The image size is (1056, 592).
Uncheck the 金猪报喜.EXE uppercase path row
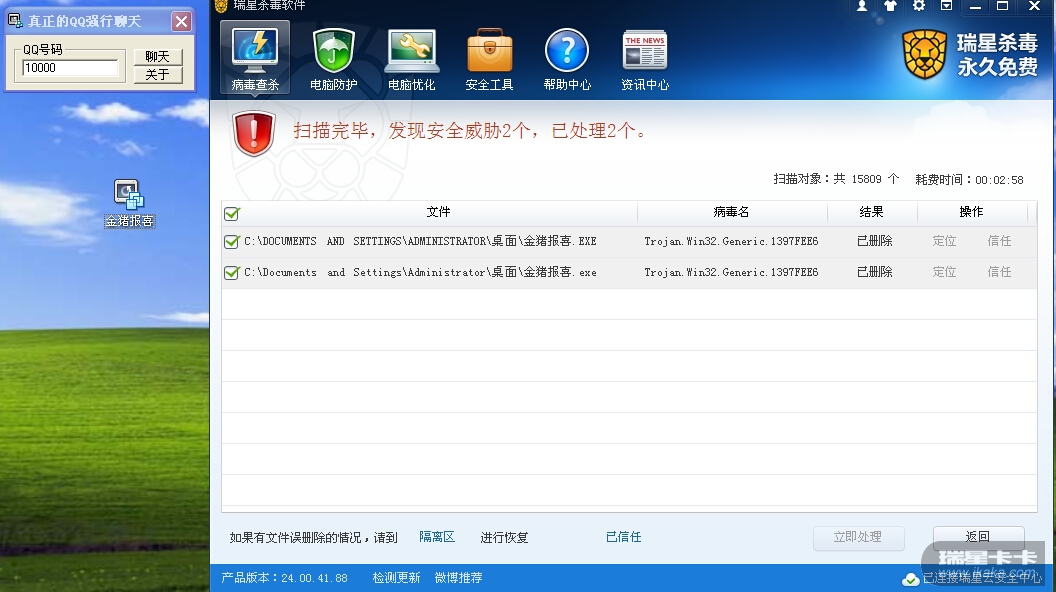(x=232, y=241)
